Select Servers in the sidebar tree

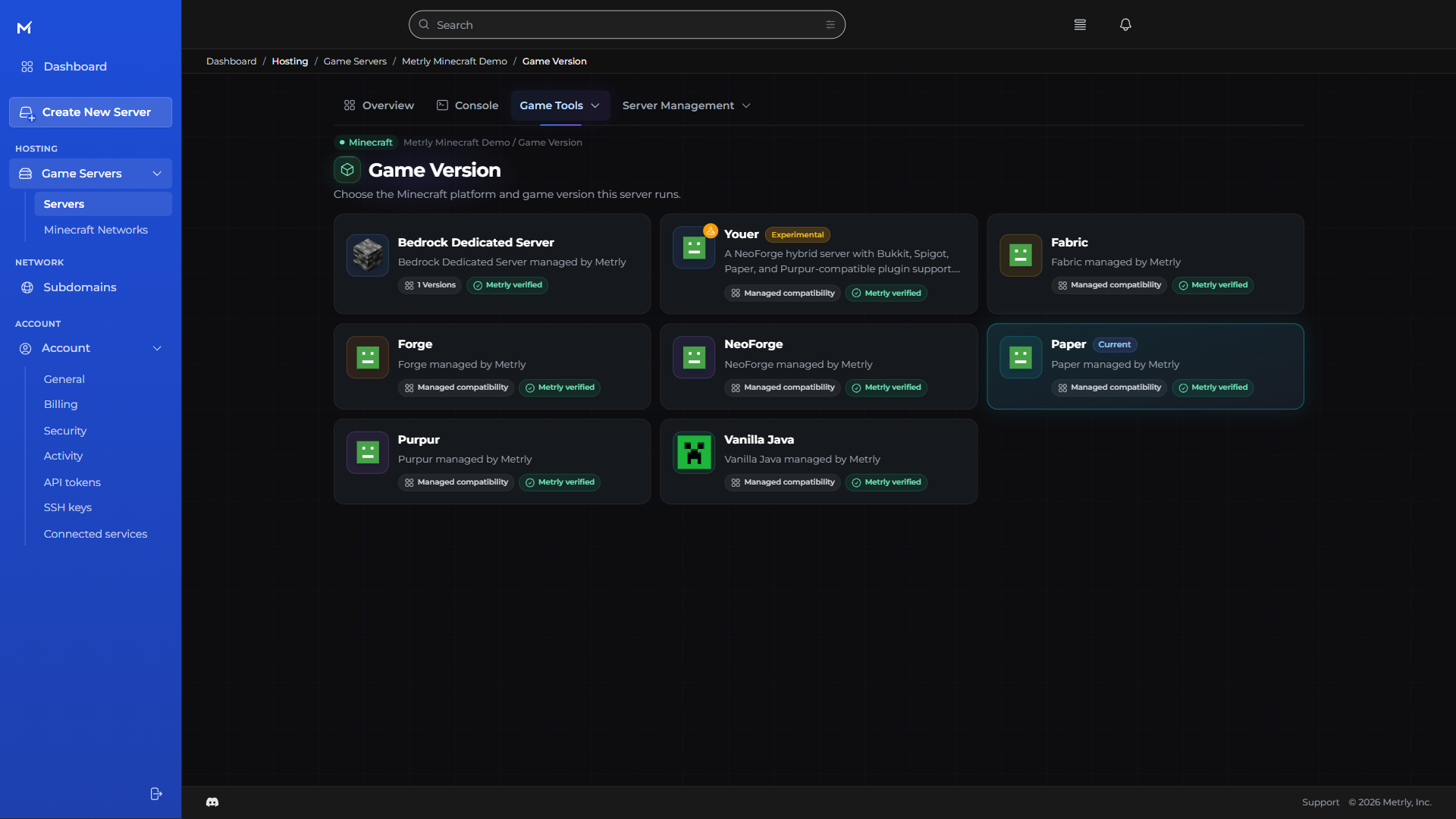point(103,204)
